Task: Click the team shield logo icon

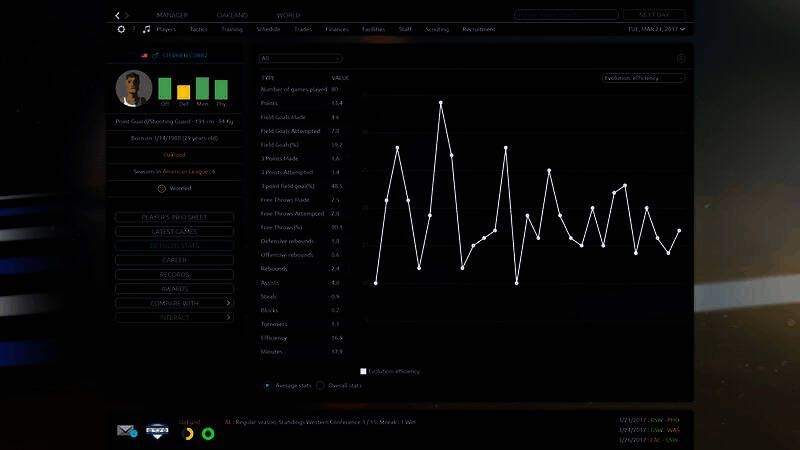Action: [x=156, y=431]
